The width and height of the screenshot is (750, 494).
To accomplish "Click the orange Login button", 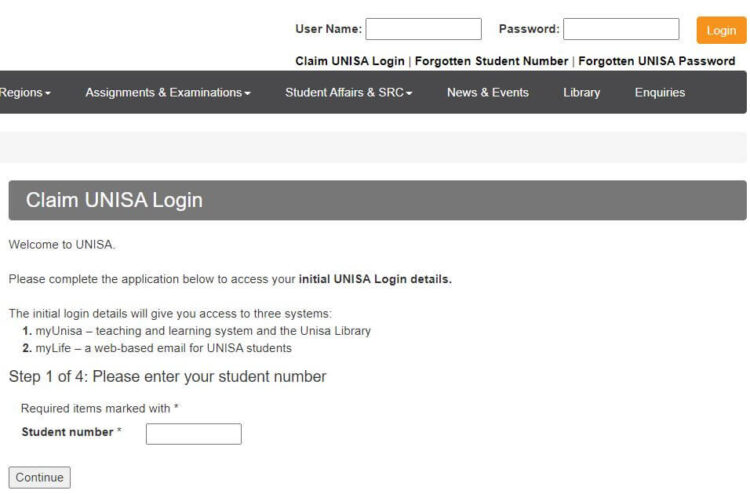I will [721, 30].
